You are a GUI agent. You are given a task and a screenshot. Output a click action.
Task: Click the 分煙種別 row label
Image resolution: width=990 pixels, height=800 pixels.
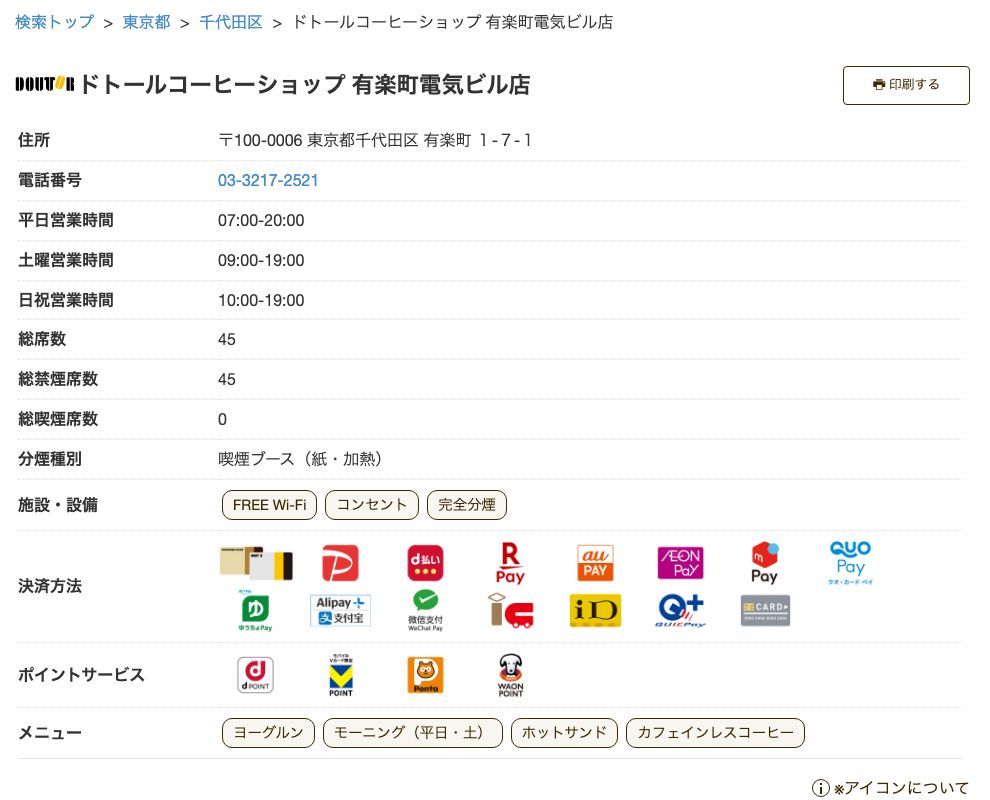point(50,459)
